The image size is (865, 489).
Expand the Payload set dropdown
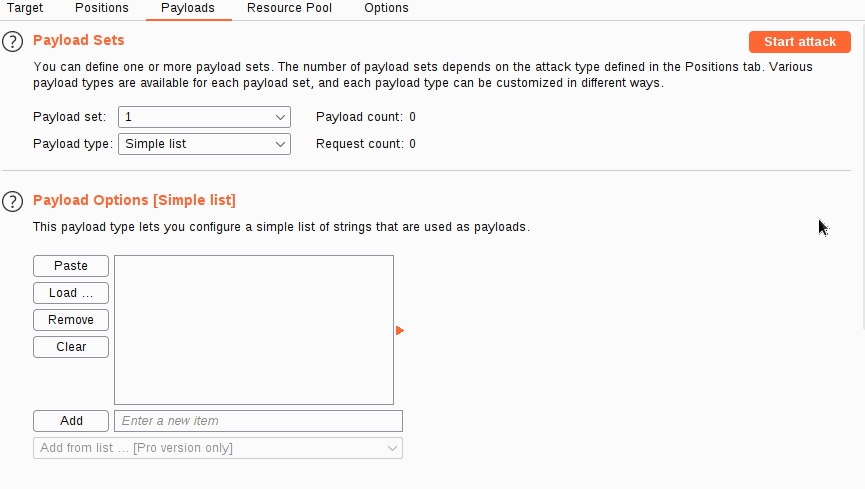(x=204, y=117)
